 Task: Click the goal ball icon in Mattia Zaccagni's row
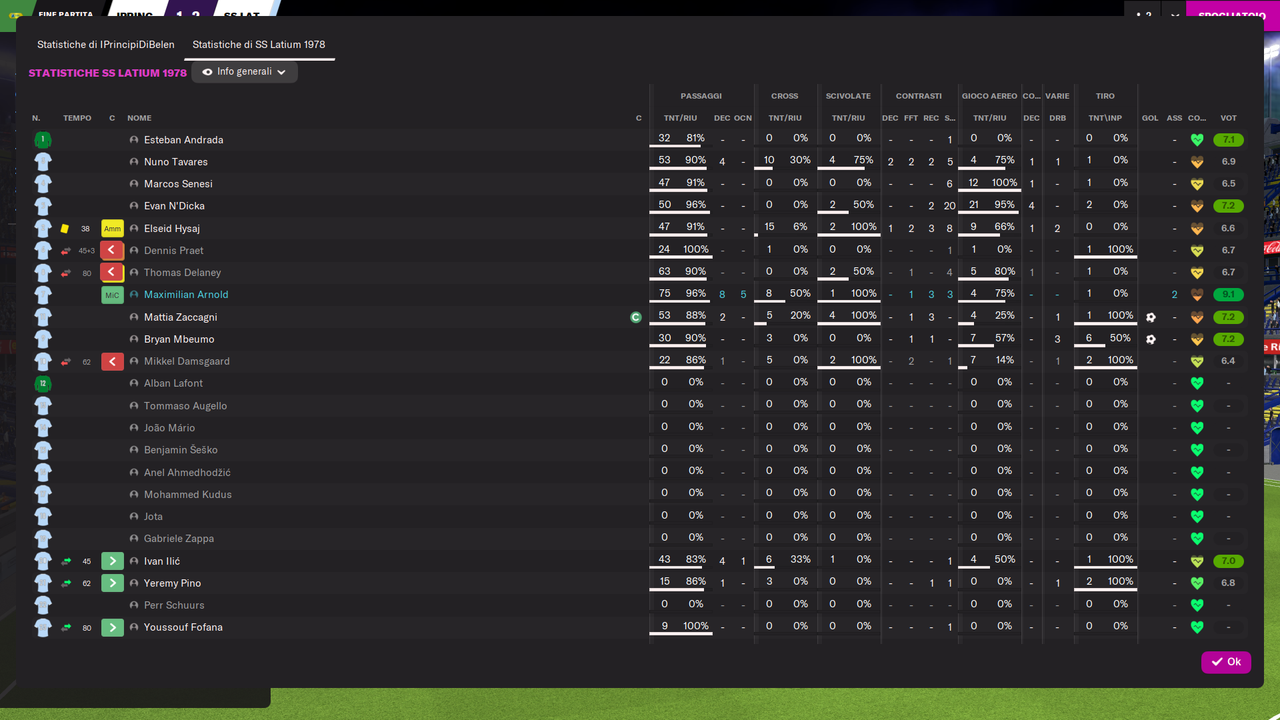tap(1151, 317)
